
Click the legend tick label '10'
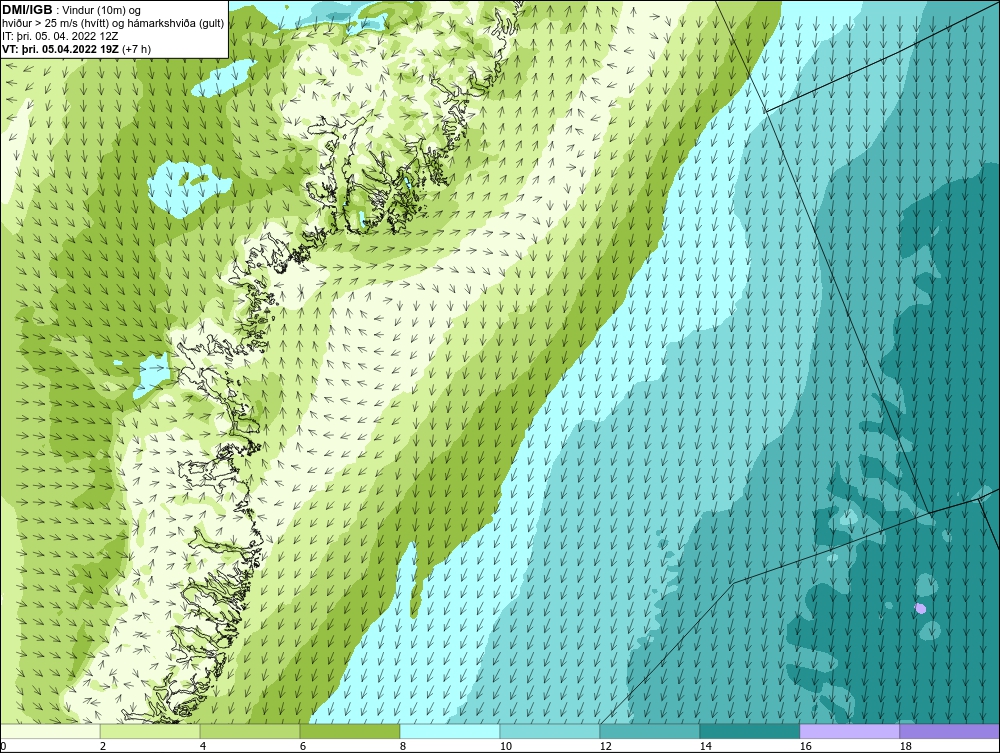[506, 746]
